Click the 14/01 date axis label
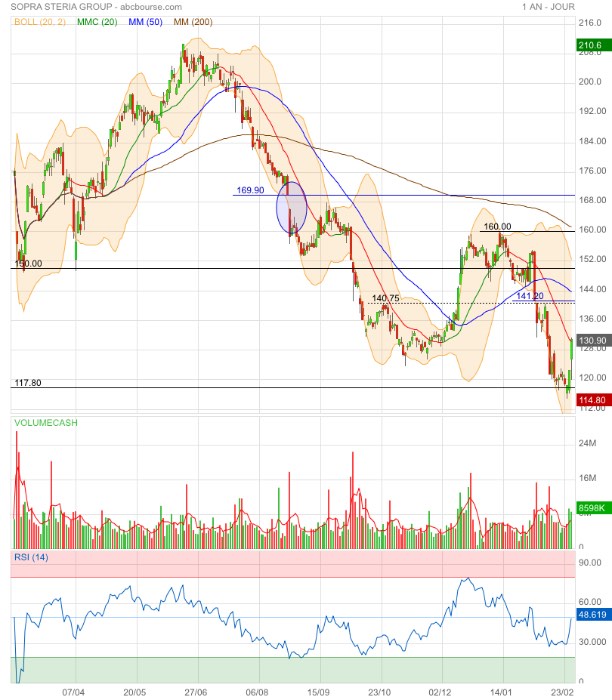The image size is (612, 700). tap(500, 692)
